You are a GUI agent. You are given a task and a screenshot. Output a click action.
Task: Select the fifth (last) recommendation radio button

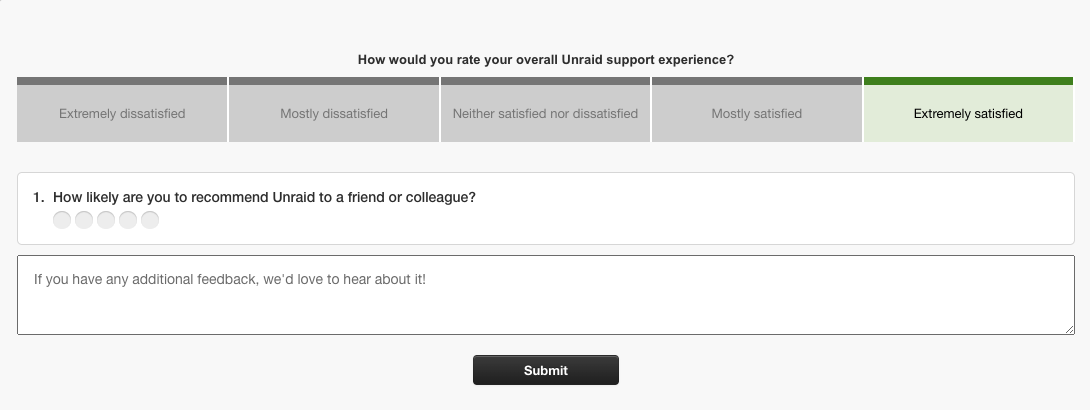pos(150,220)
